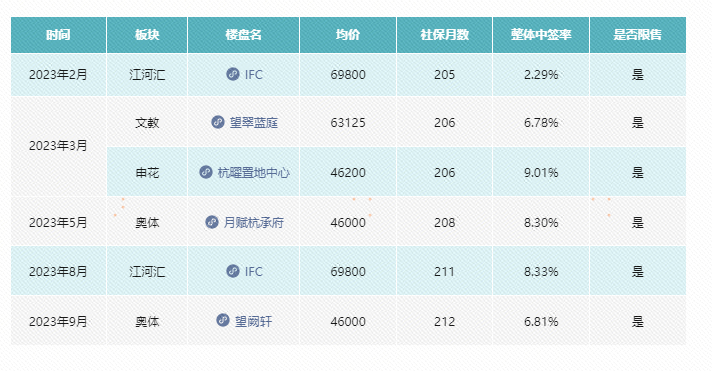Click the 是否限售 column header
712x371 pixels.
638,35
